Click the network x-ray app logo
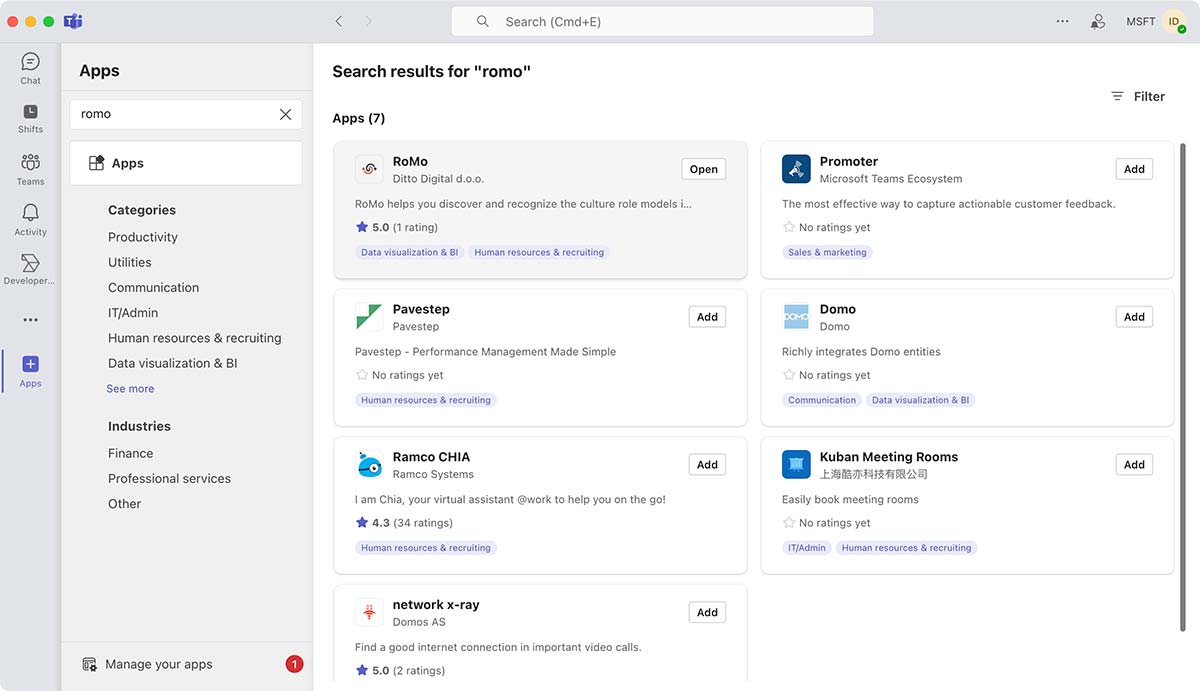The image size is (1200, 691). pyautogui.click(x=369, y=612)
